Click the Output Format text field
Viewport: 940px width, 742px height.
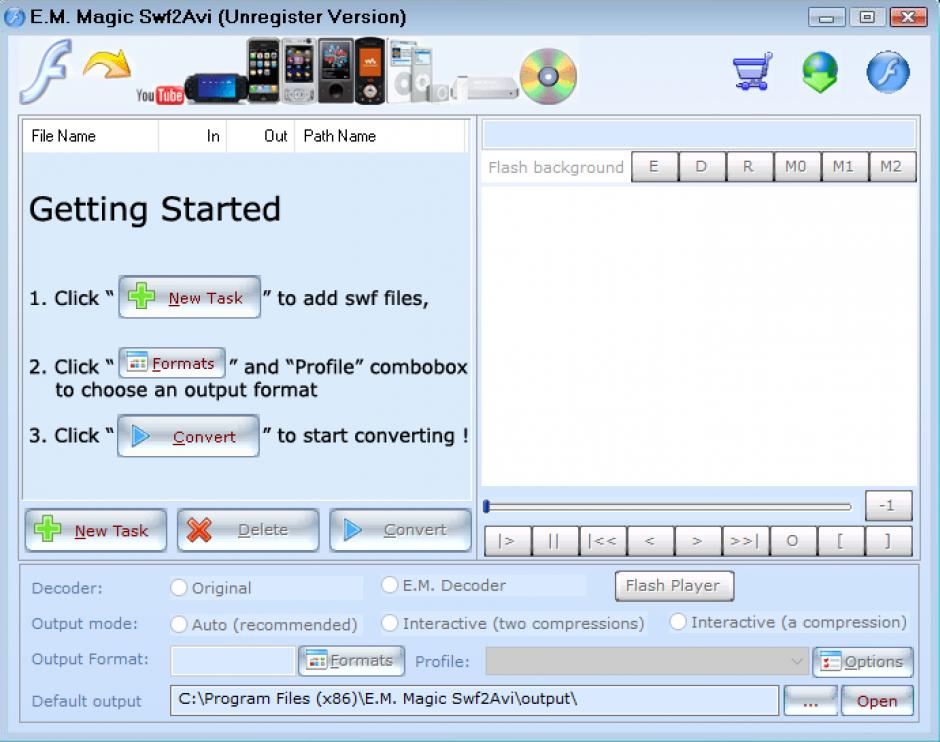coord(233,660)
